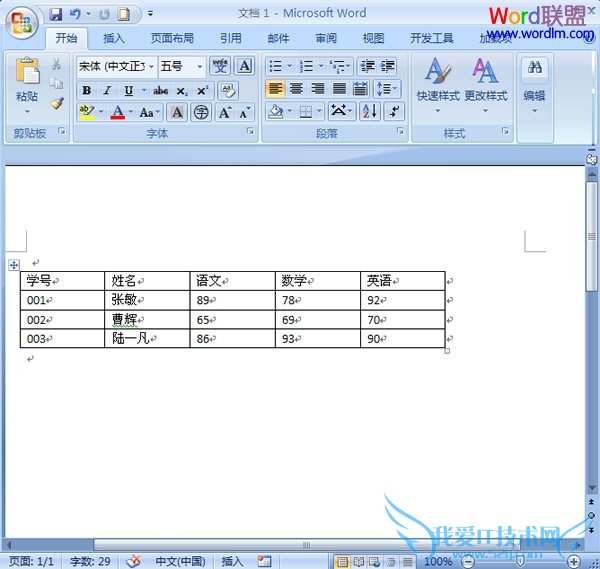
Task: Open the 引用 tab
Action: coord(230,38)
